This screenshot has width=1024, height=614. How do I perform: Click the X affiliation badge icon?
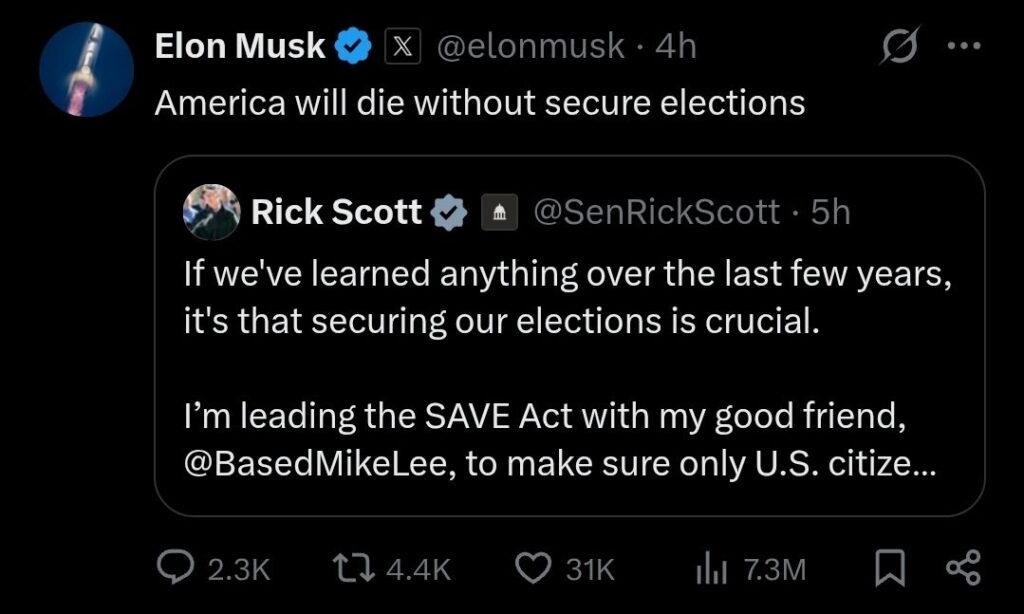point(401,46)
